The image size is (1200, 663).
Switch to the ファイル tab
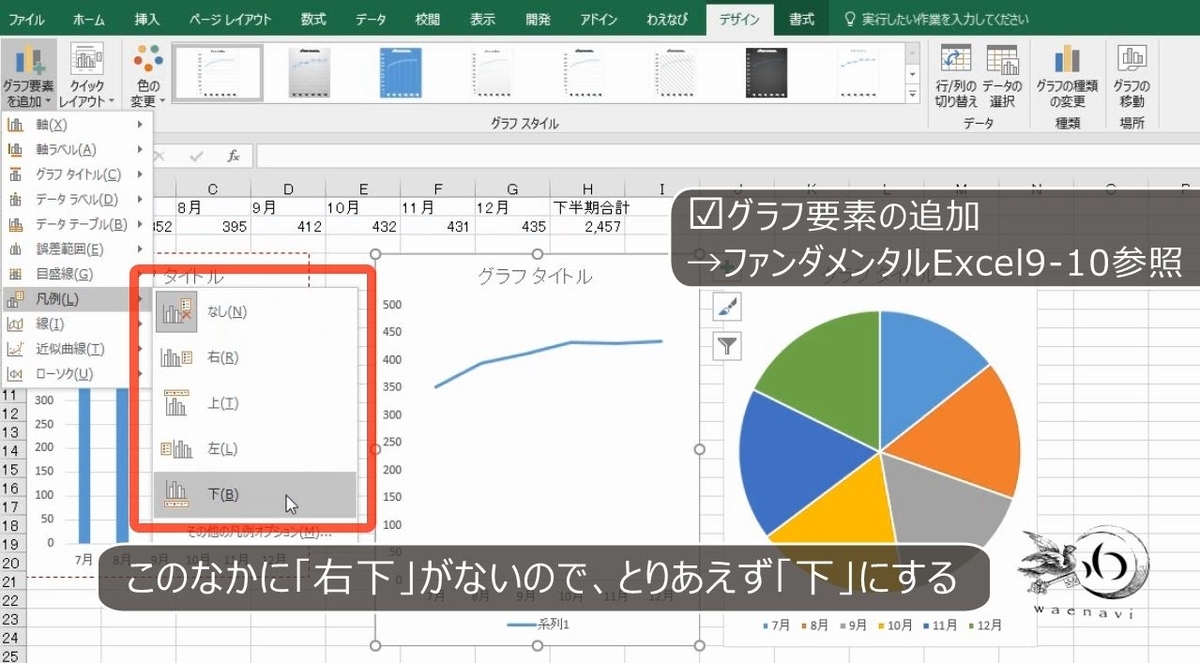pyautogui.click(x=27, y=19)
